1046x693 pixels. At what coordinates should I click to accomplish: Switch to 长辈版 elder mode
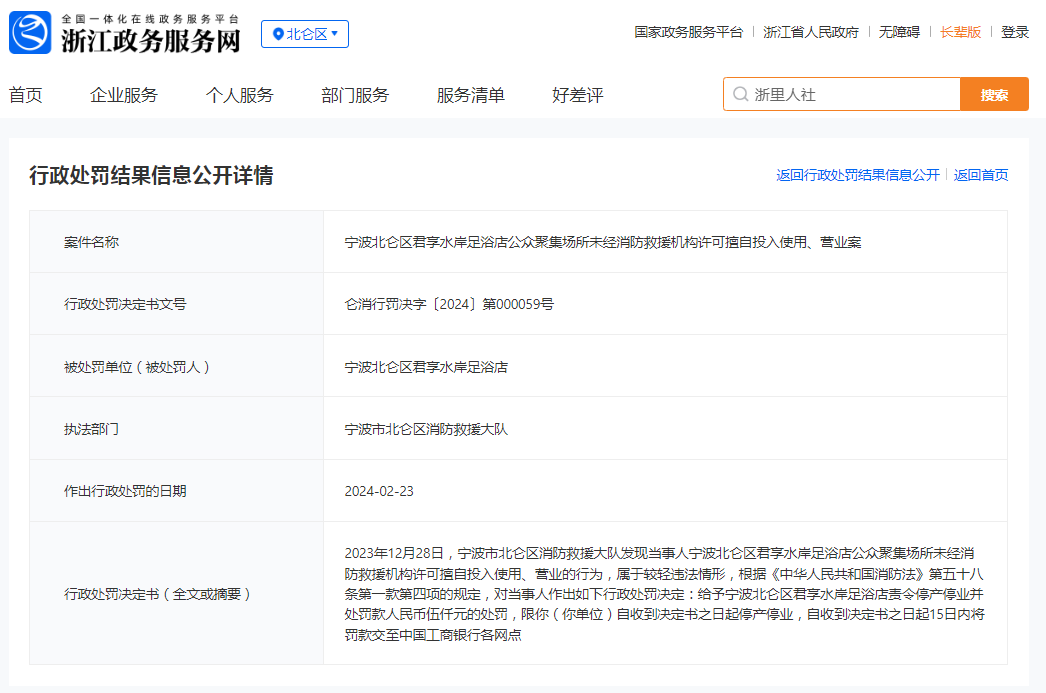tap(961, 32)
